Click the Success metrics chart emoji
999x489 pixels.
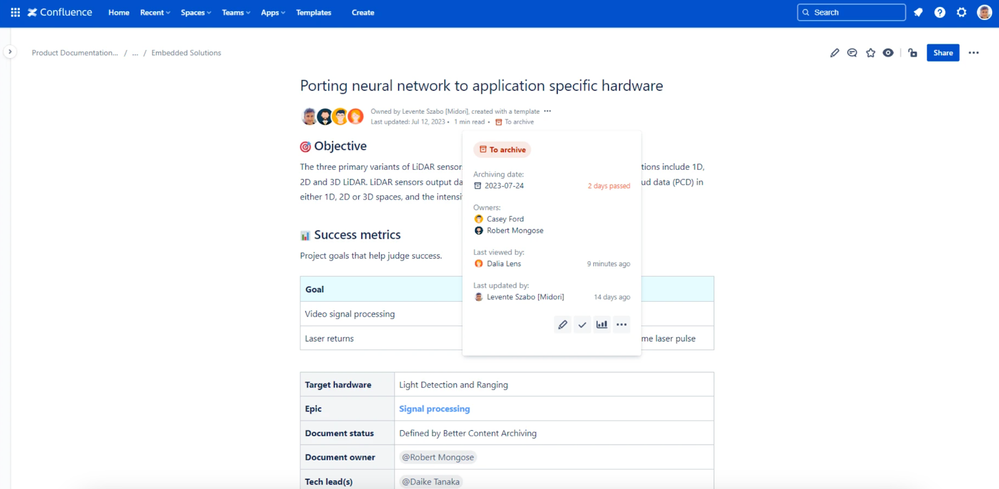(x=305, y=236)
